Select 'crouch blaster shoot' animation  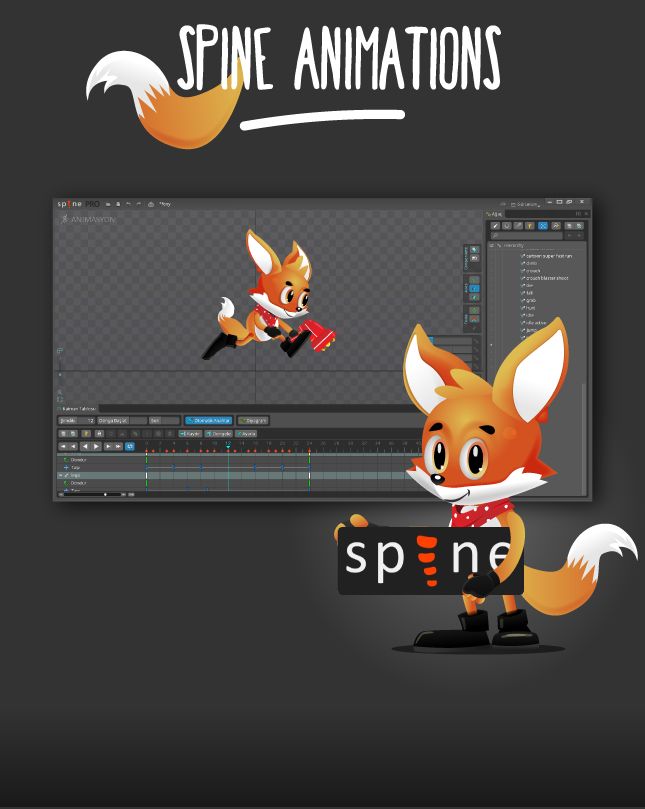[x=544, y=278]
